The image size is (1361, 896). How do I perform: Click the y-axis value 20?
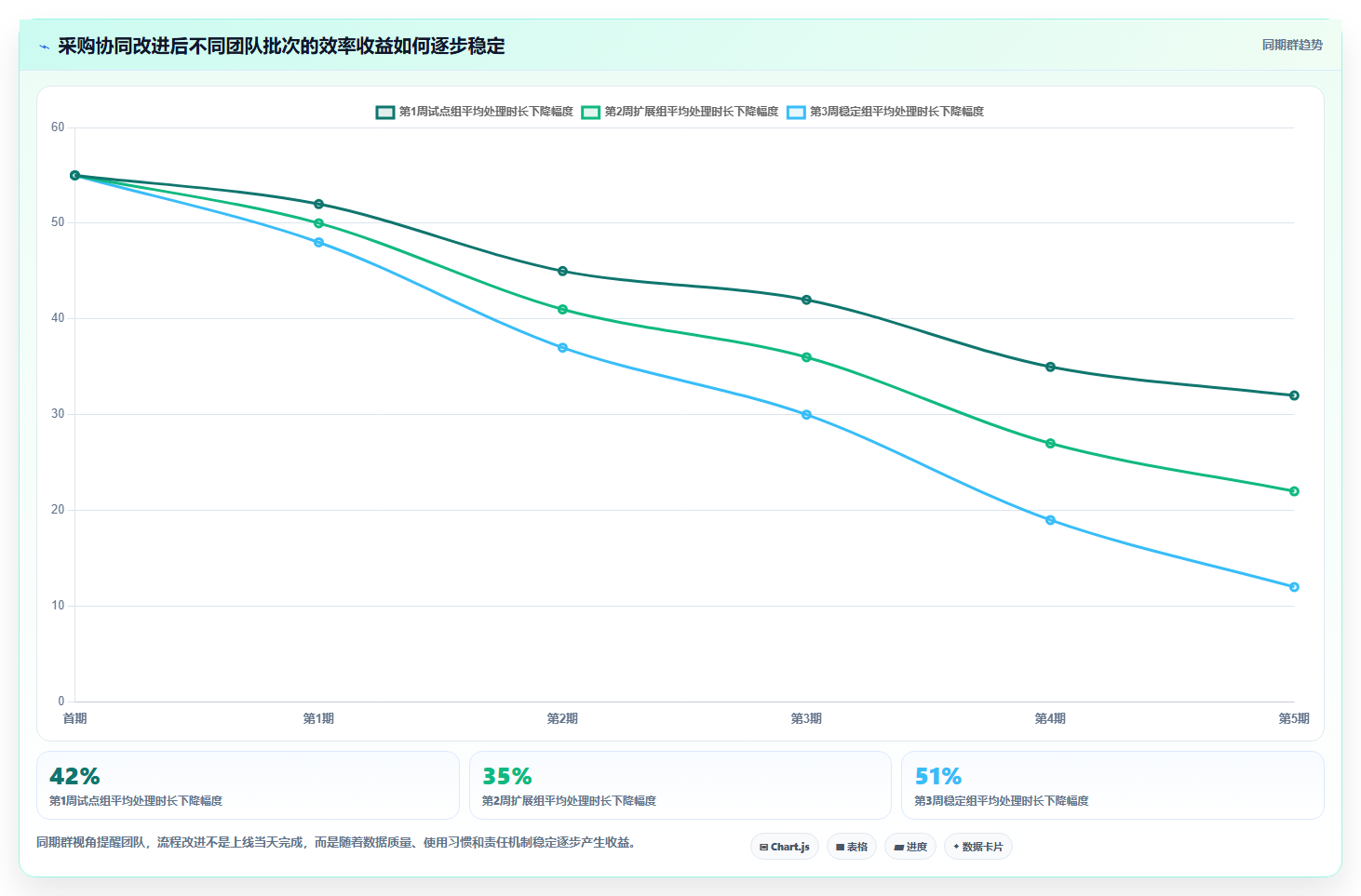pyautogui.click(x=58, y=510)
